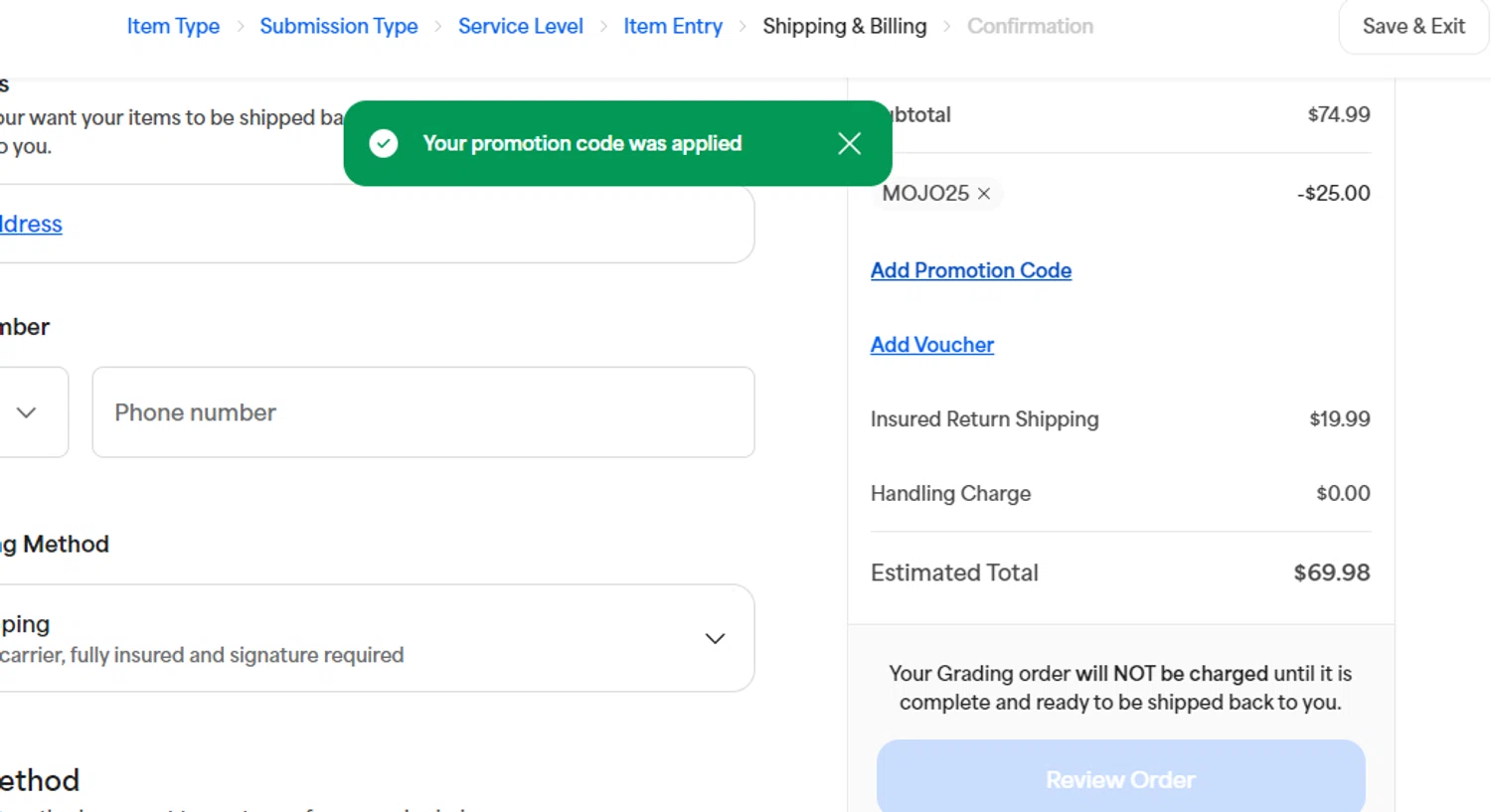1491x812 pixels.
Task: Select Shipping & Billing breadcrumb
Action: (x=844, y=26)
